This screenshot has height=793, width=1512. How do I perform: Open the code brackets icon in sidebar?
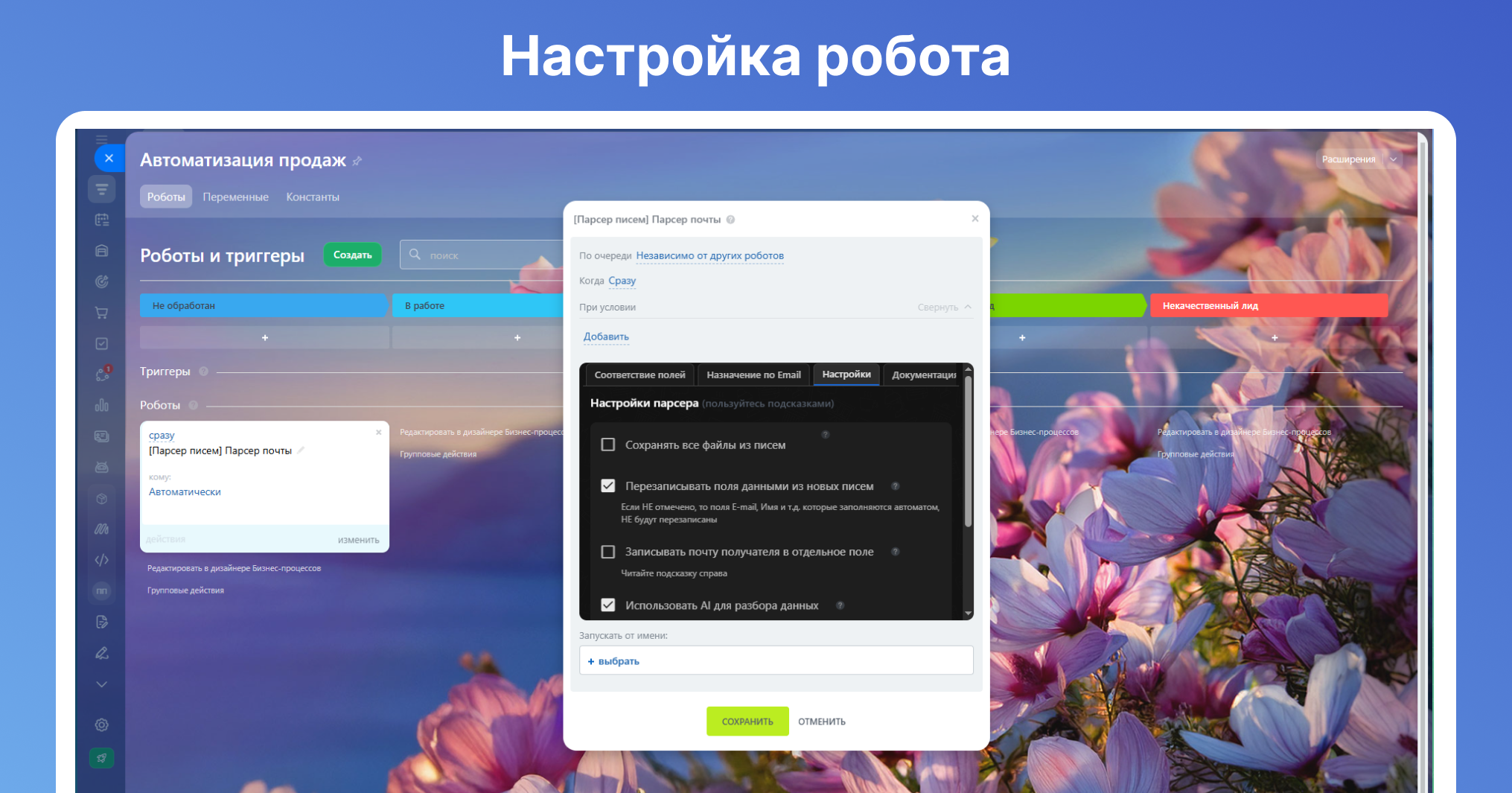tap(102, 560)
